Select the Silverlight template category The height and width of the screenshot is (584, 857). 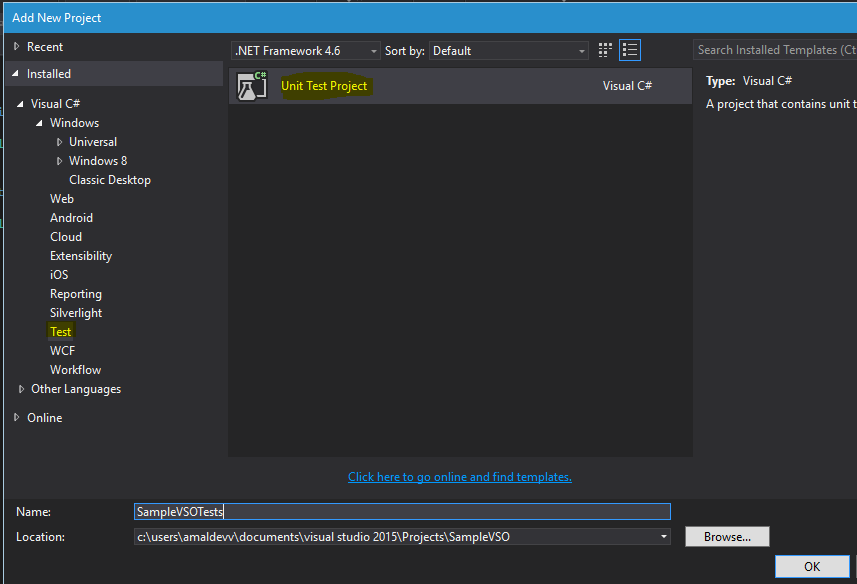[x=76, y=313]
